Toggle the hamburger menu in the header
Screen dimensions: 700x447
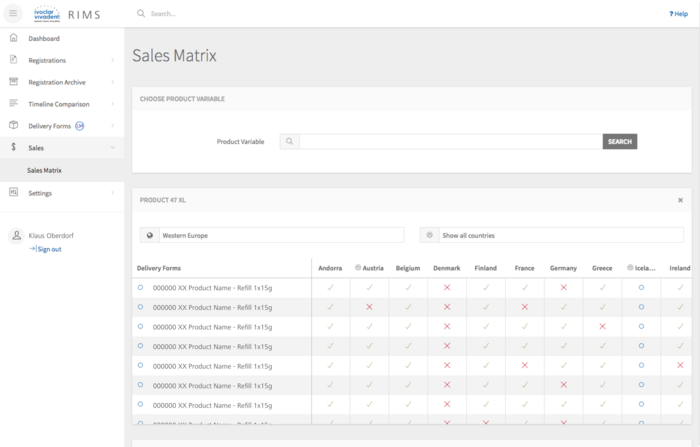click(14, 13)
